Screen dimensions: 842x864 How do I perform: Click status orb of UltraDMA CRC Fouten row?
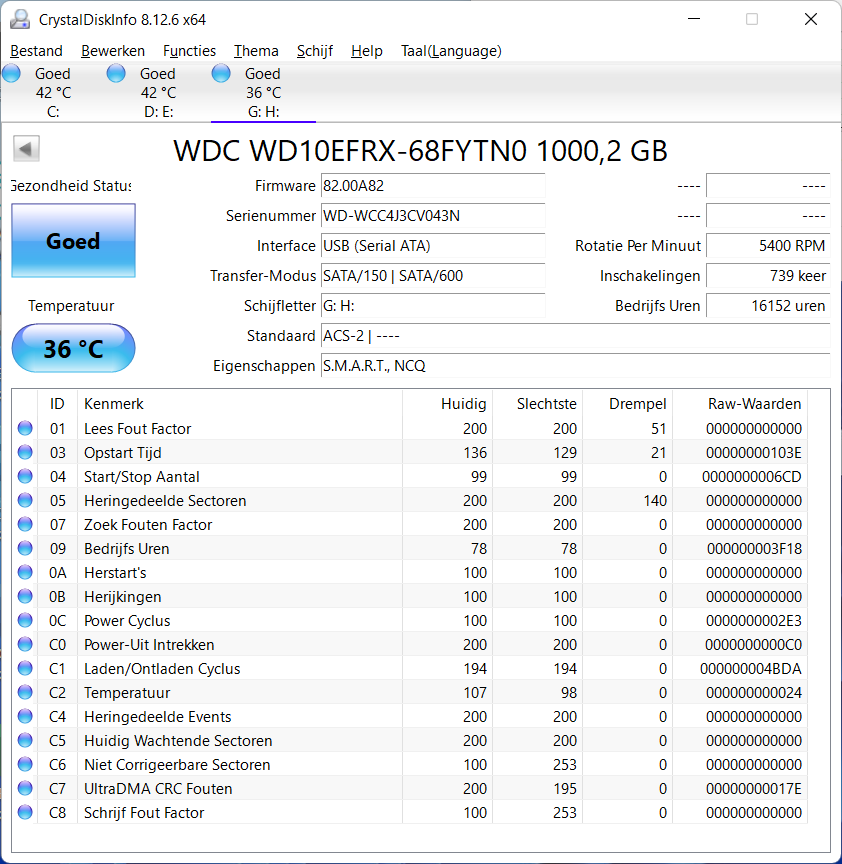point(25,789)
